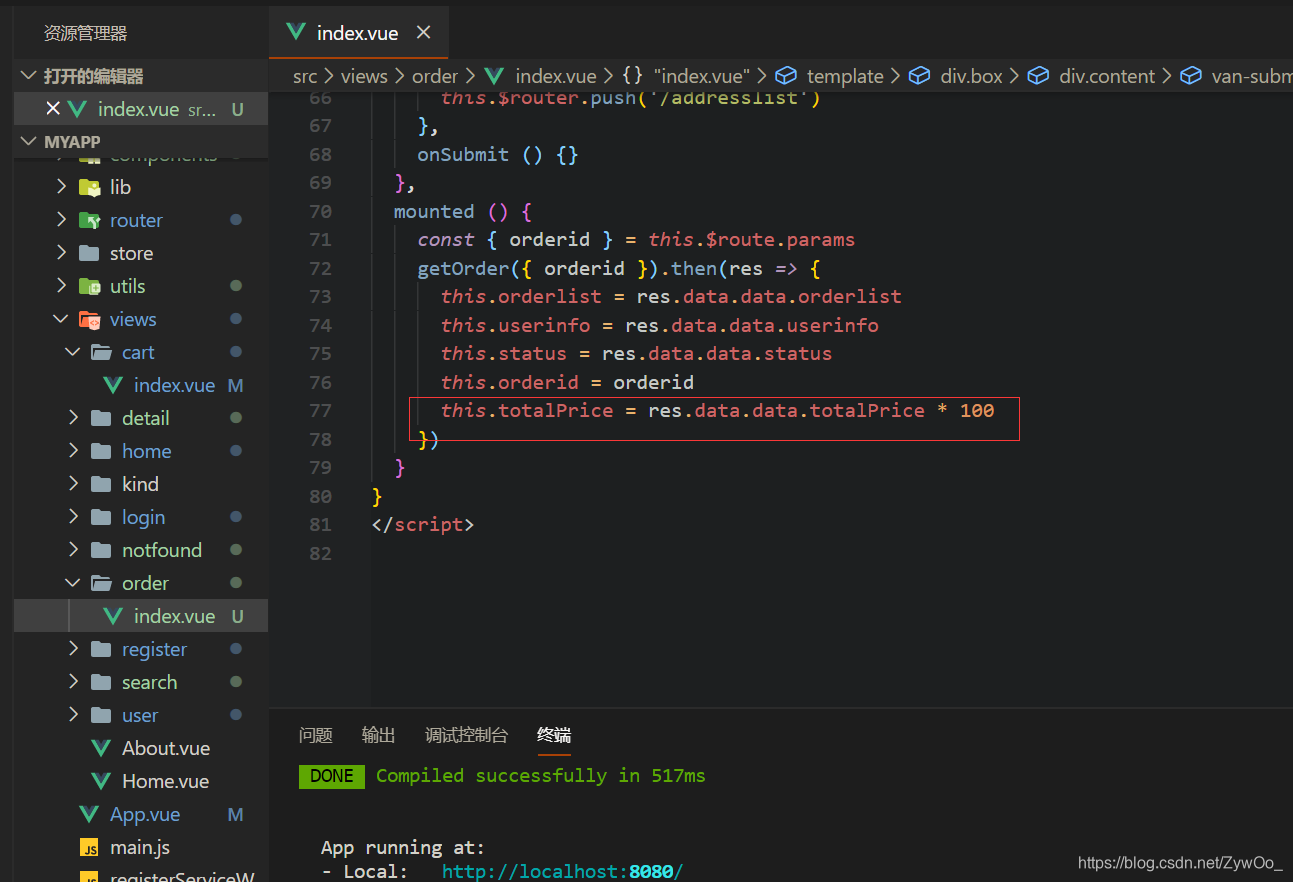Click the 资源管理器 explorer title
Viewport: 1293px width, 882px height.
point(86,33)
